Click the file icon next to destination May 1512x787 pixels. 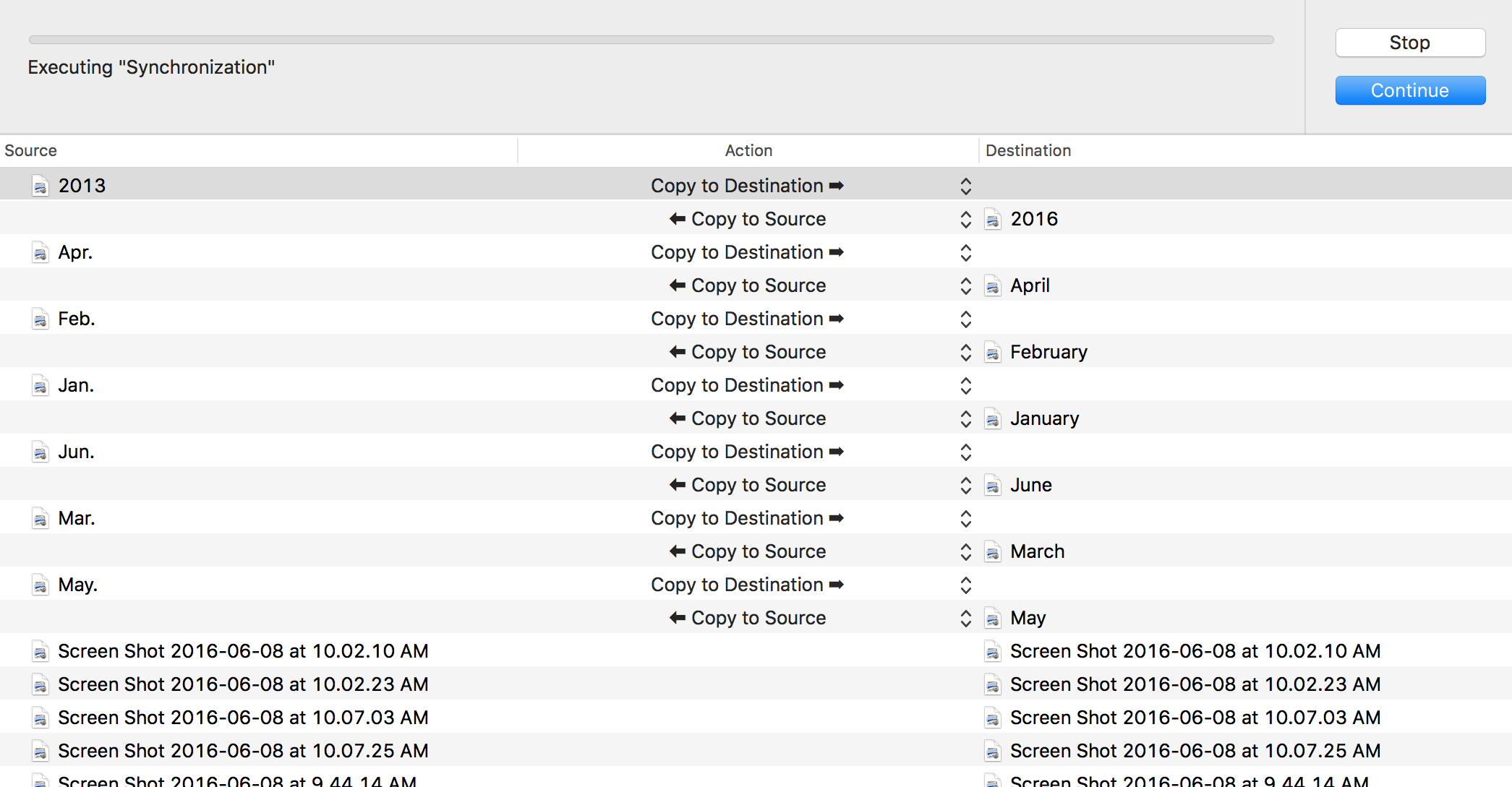pyautogui.click(x=993, y=618)
